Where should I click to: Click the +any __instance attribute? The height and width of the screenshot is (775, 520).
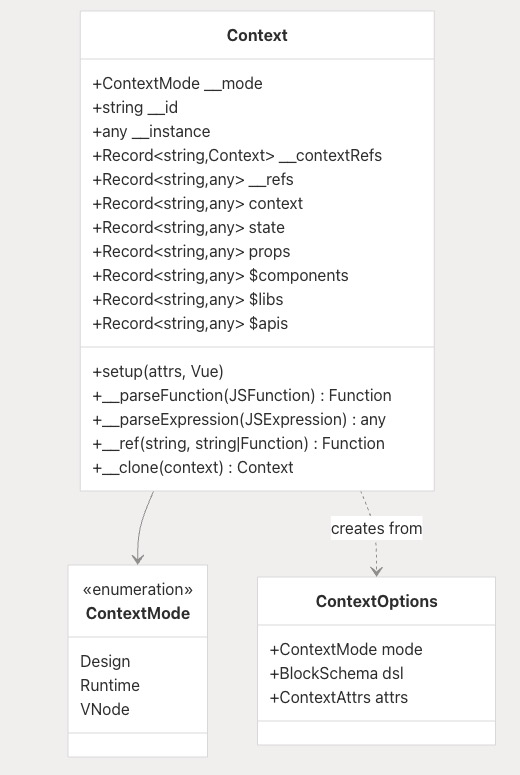[x=151, y=131]
